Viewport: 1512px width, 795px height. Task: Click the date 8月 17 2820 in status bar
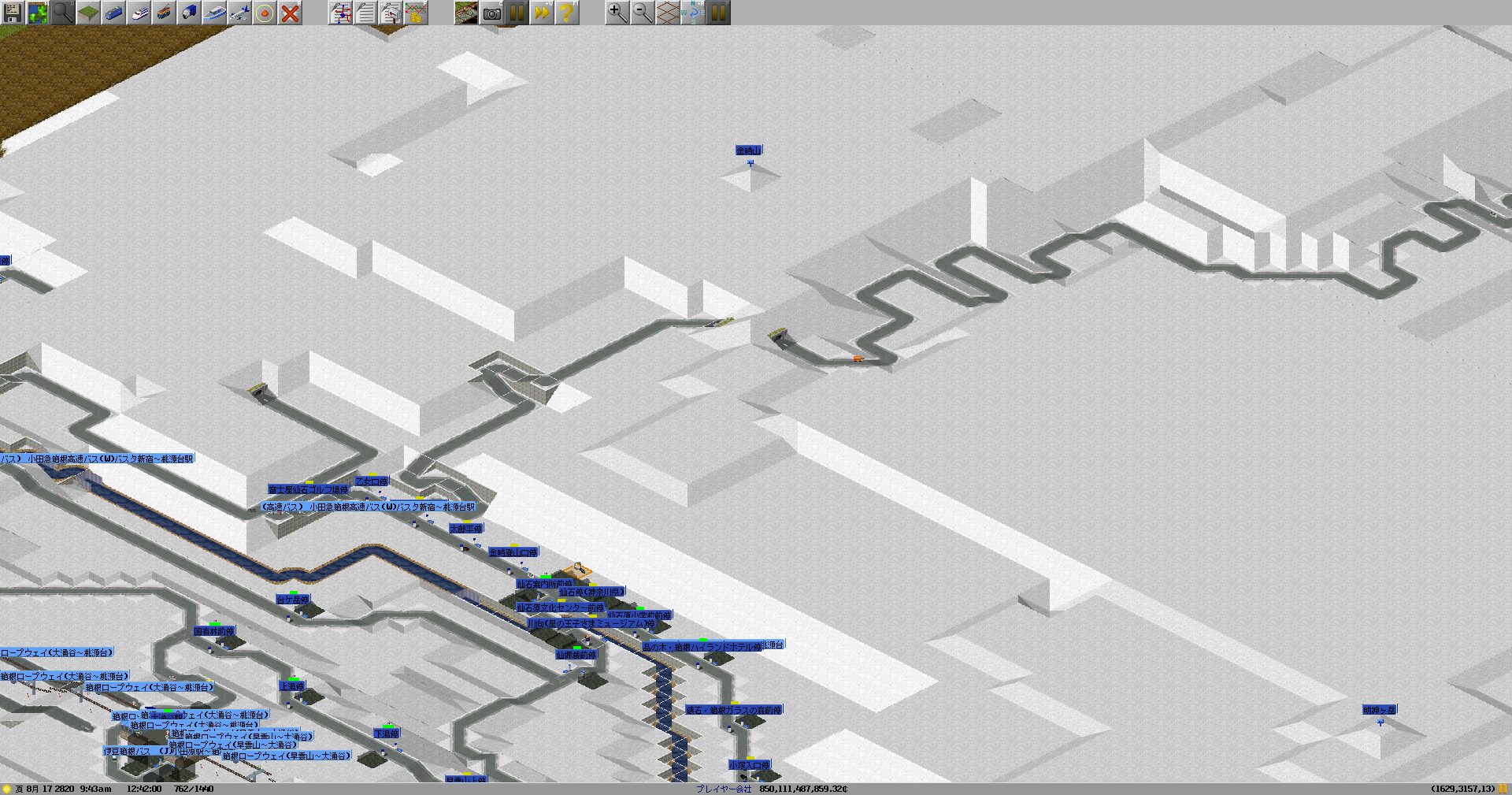(44, 789)
